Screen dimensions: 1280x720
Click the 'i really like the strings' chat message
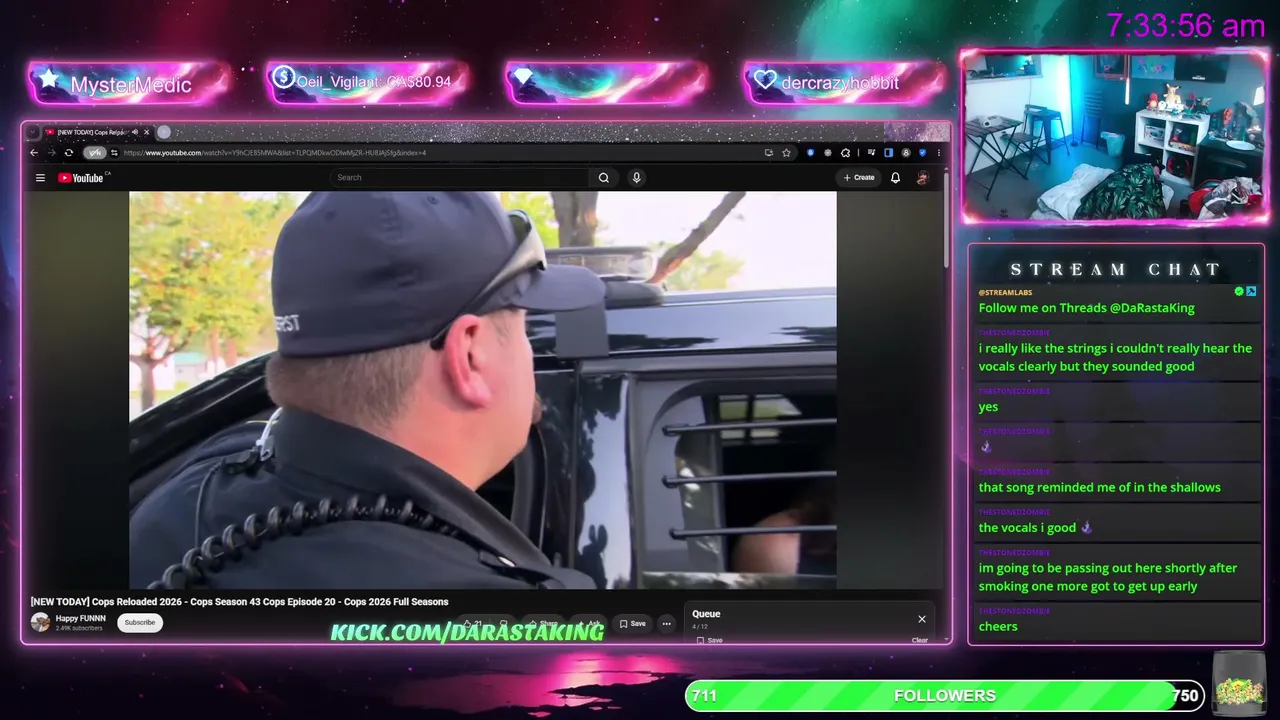pos(1115,357)
